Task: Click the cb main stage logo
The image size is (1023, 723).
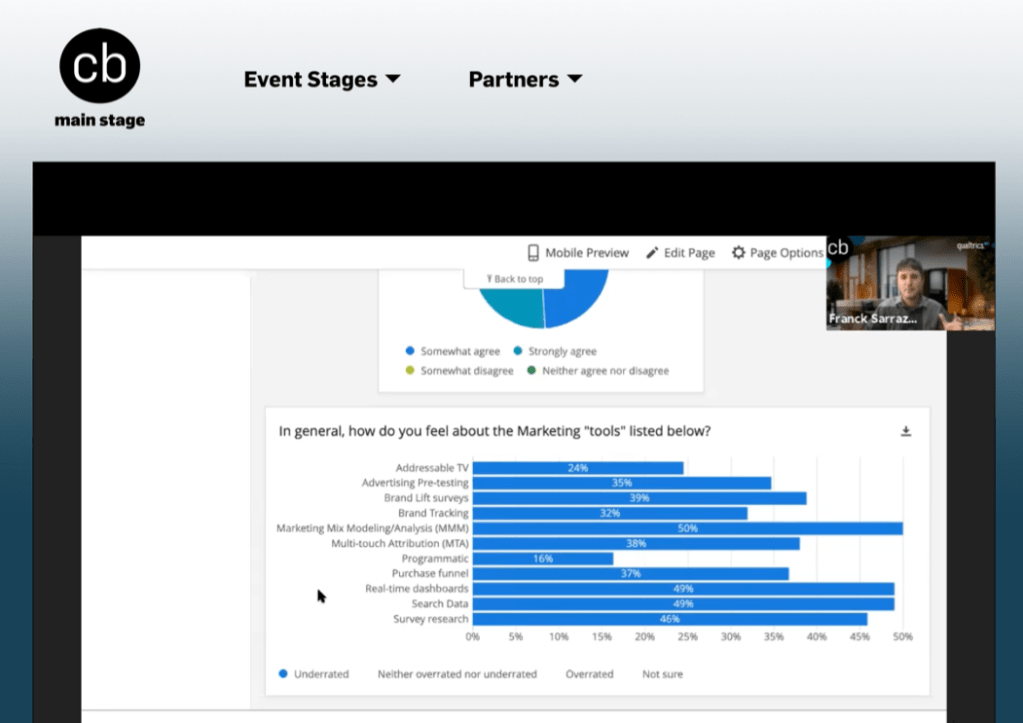Action: pyautogui.click(x=100, y=78)
